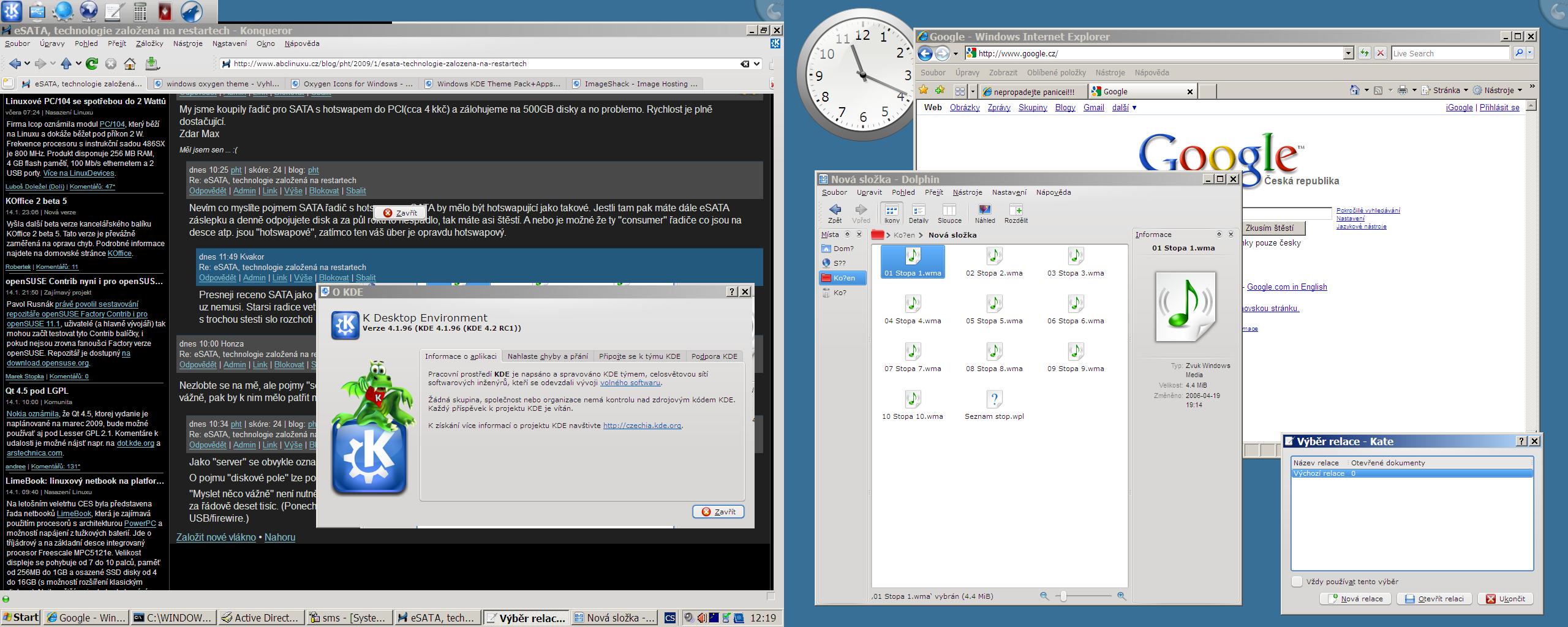1568x627 pixels.
Task: Click IE print icon
Action: [1403, 91]
